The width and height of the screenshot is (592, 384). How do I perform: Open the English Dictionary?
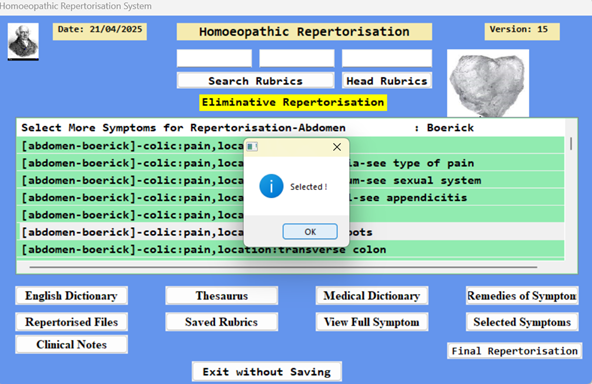tap(71, 296)
